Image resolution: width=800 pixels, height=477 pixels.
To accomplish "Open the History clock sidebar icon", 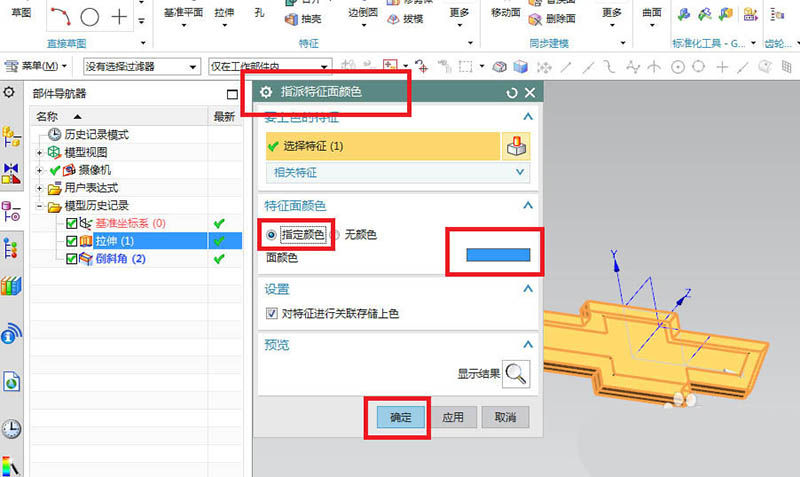I will point(11,430).
